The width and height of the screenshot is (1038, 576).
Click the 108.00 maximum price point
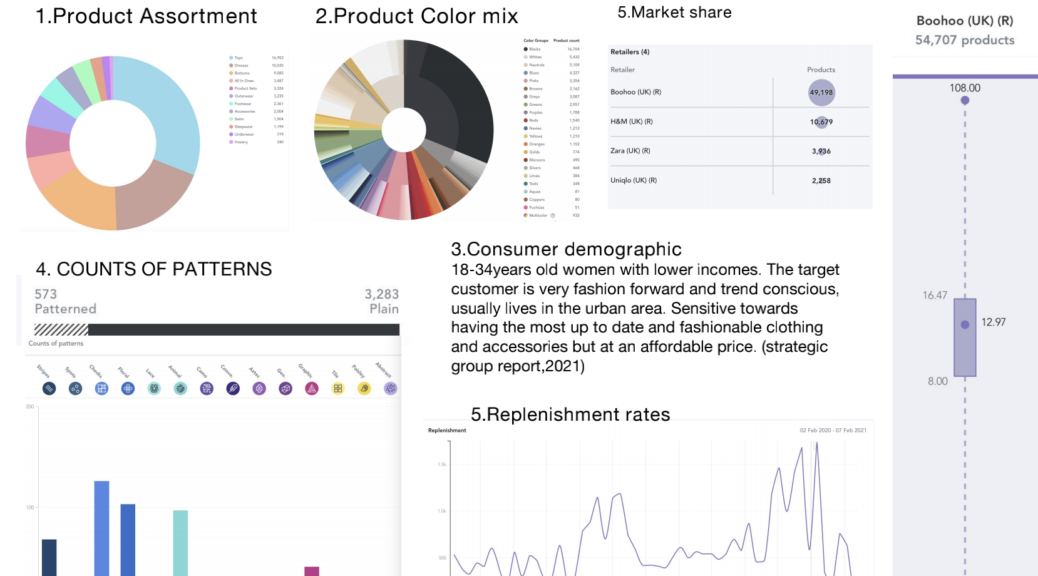click(x=965, y=101)
